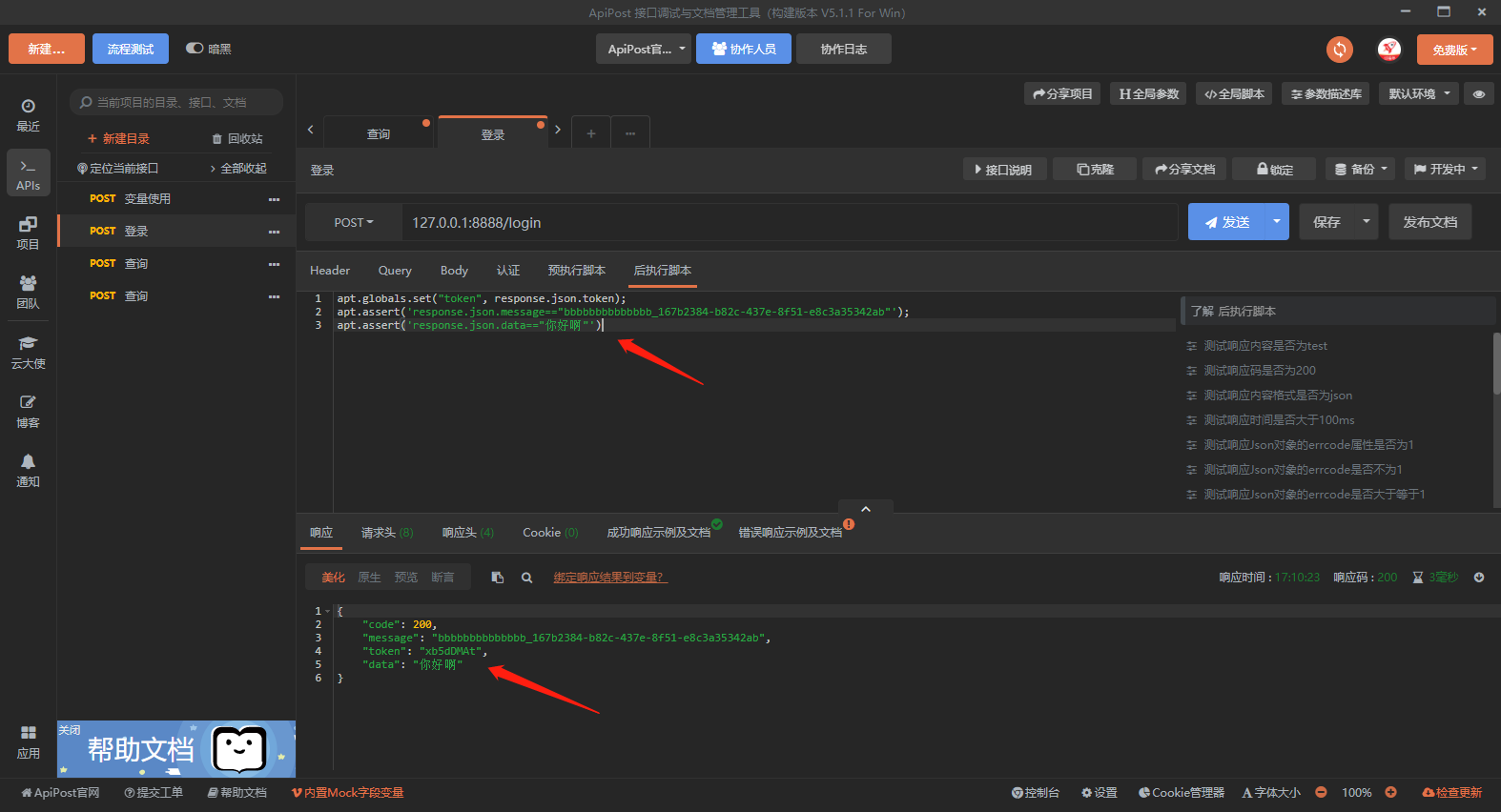This screenshot has height=812, width=1501.
Task: Switch response view to 原生 raw
Action: (x=369, y=578)
